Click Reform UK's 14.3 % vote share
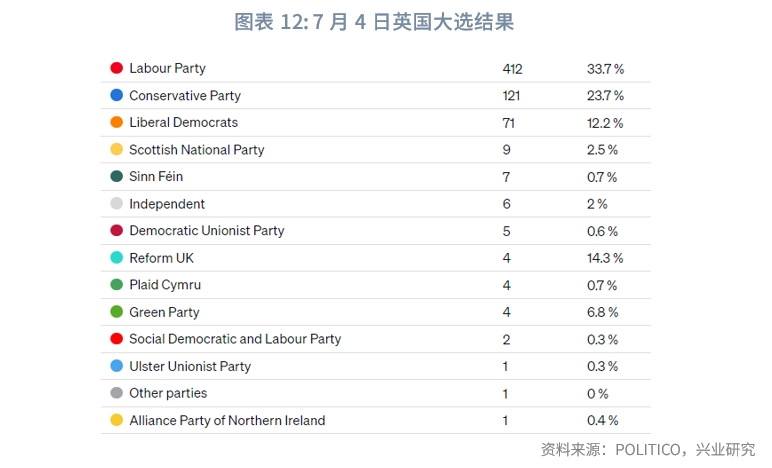The height and width of the screenshot is (468, 772). point(605,258)
